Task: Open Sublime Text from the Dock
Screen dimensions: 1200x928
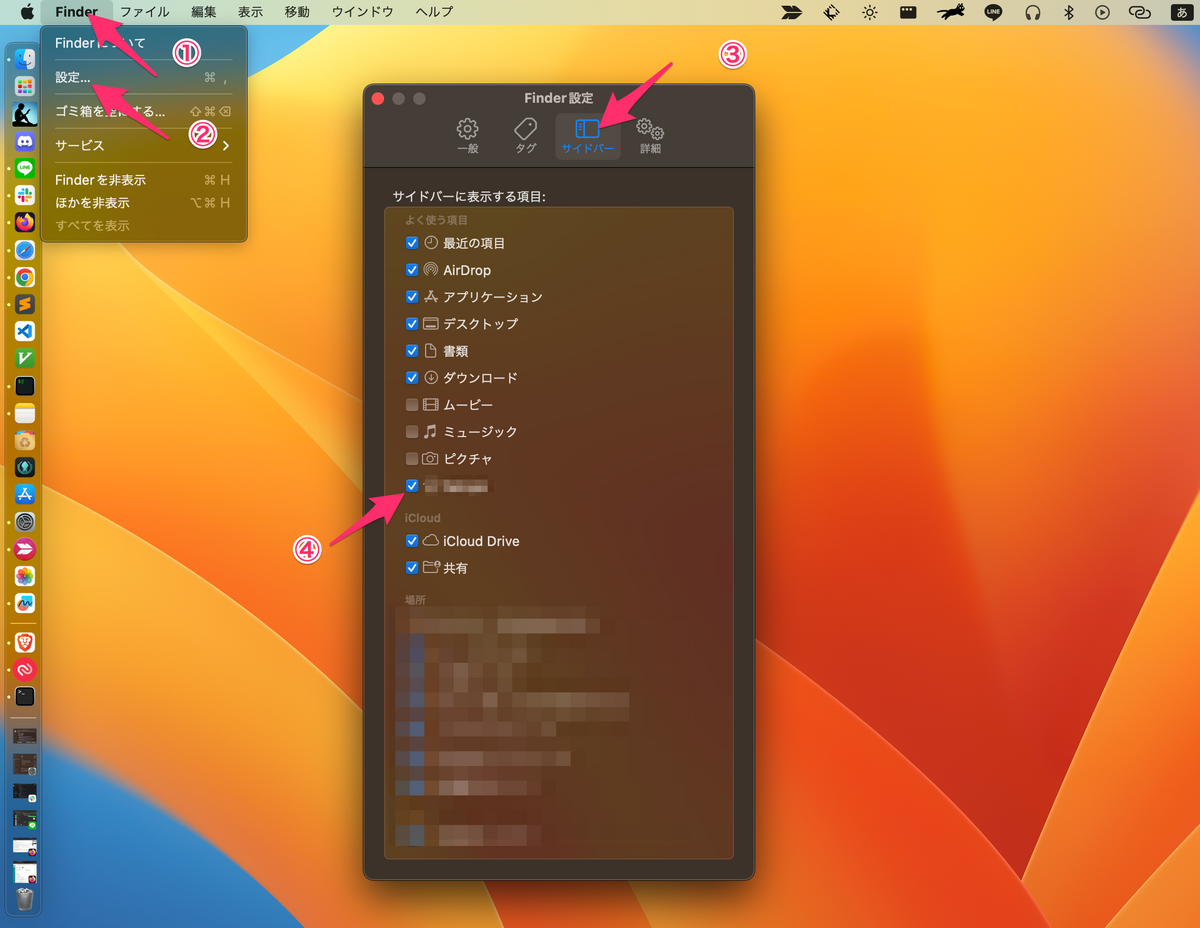Action: click(25, 304)
